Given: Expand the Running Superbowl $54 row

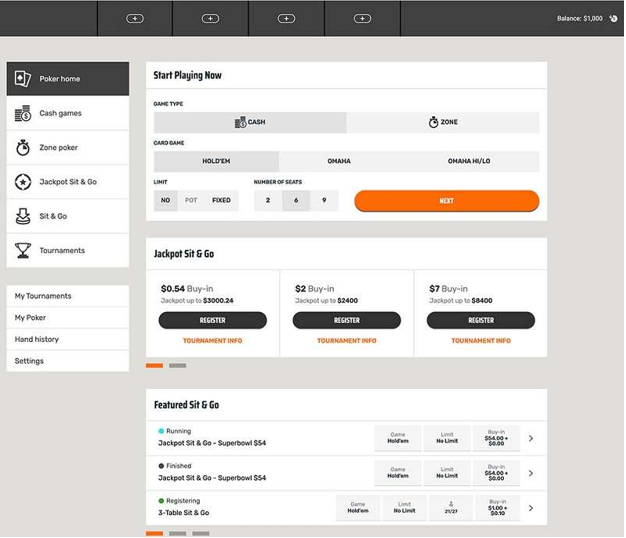Looking at the screenshot, I should point(531,438).
